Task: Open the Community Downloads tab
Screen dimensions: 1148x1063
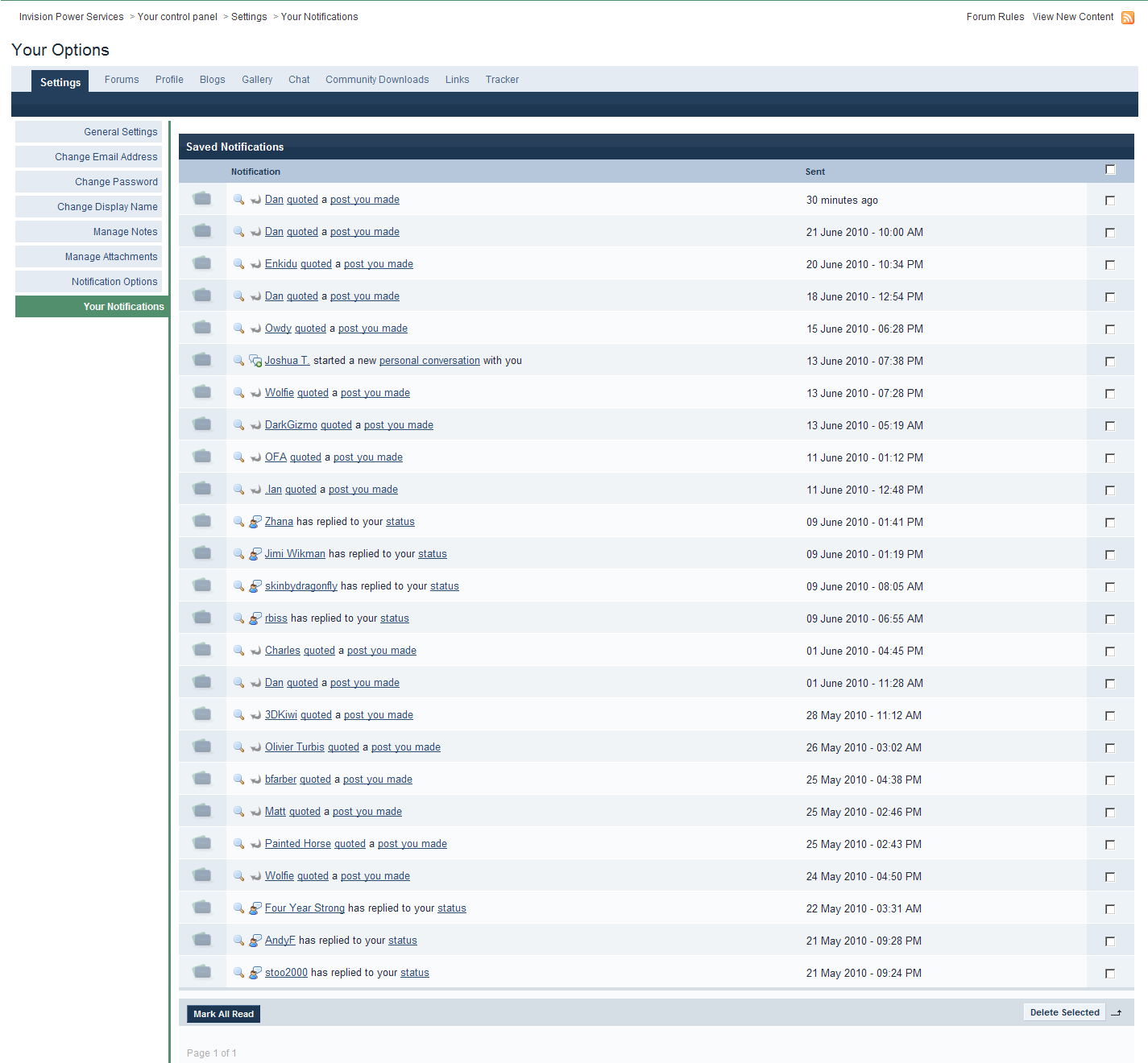Action: [377, 80]
